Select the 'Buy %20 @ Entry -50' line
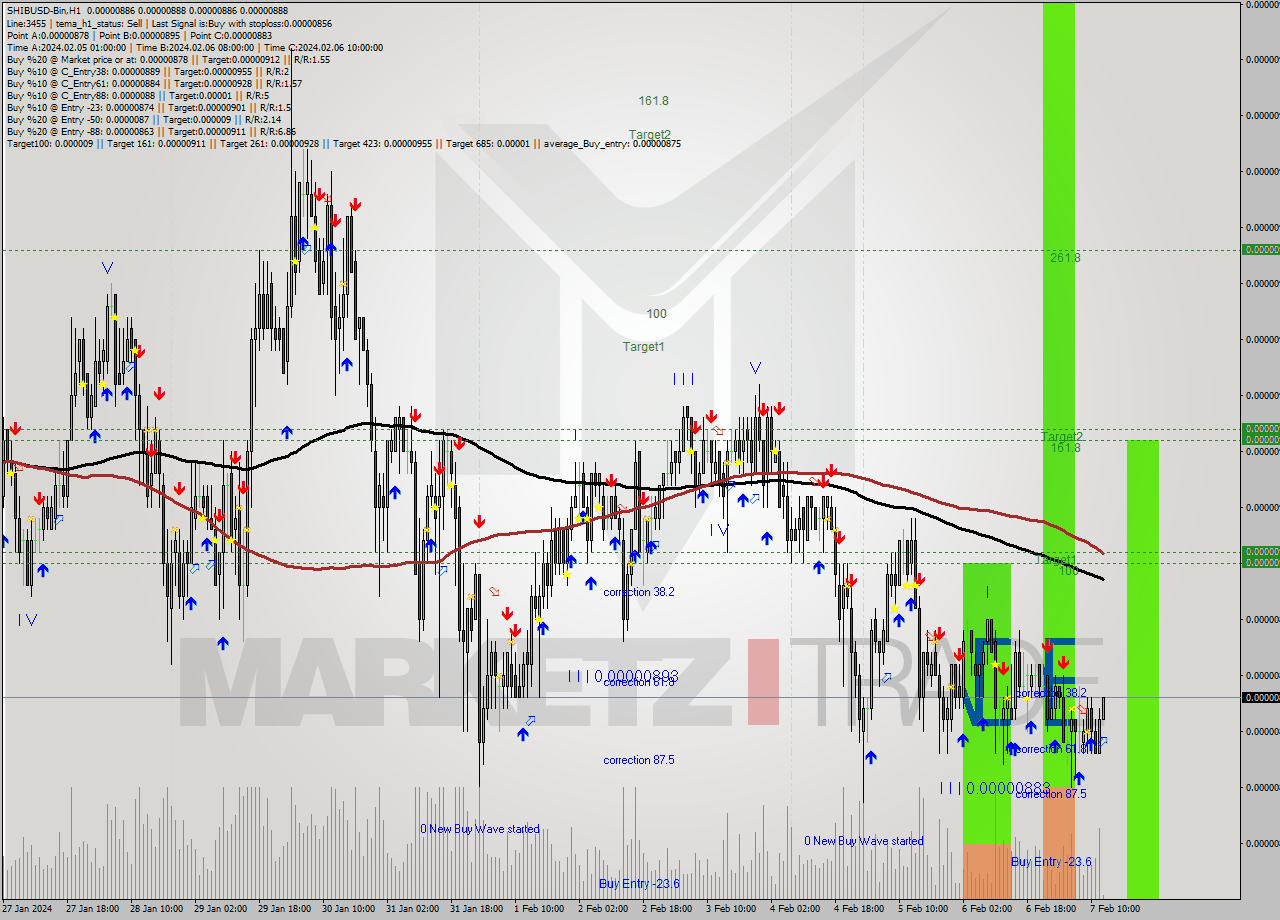 point(144,119)
